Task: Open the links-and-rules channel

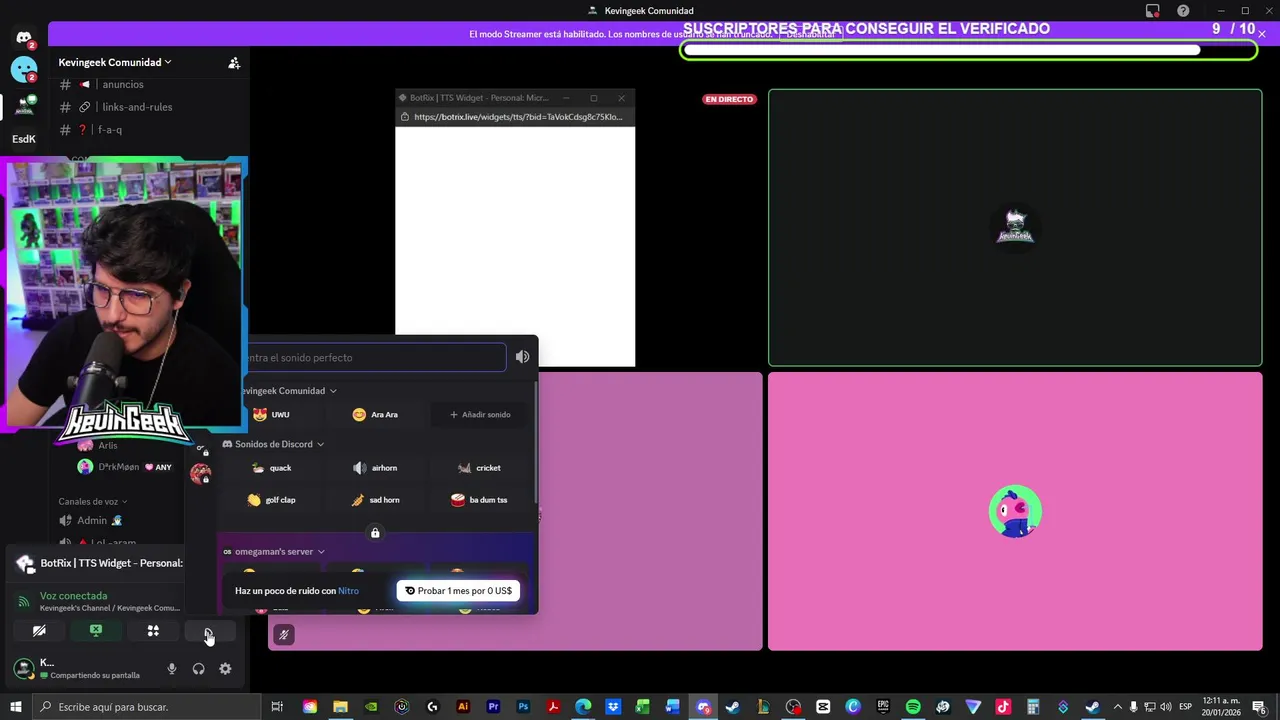Action: [x=137, y=107]
